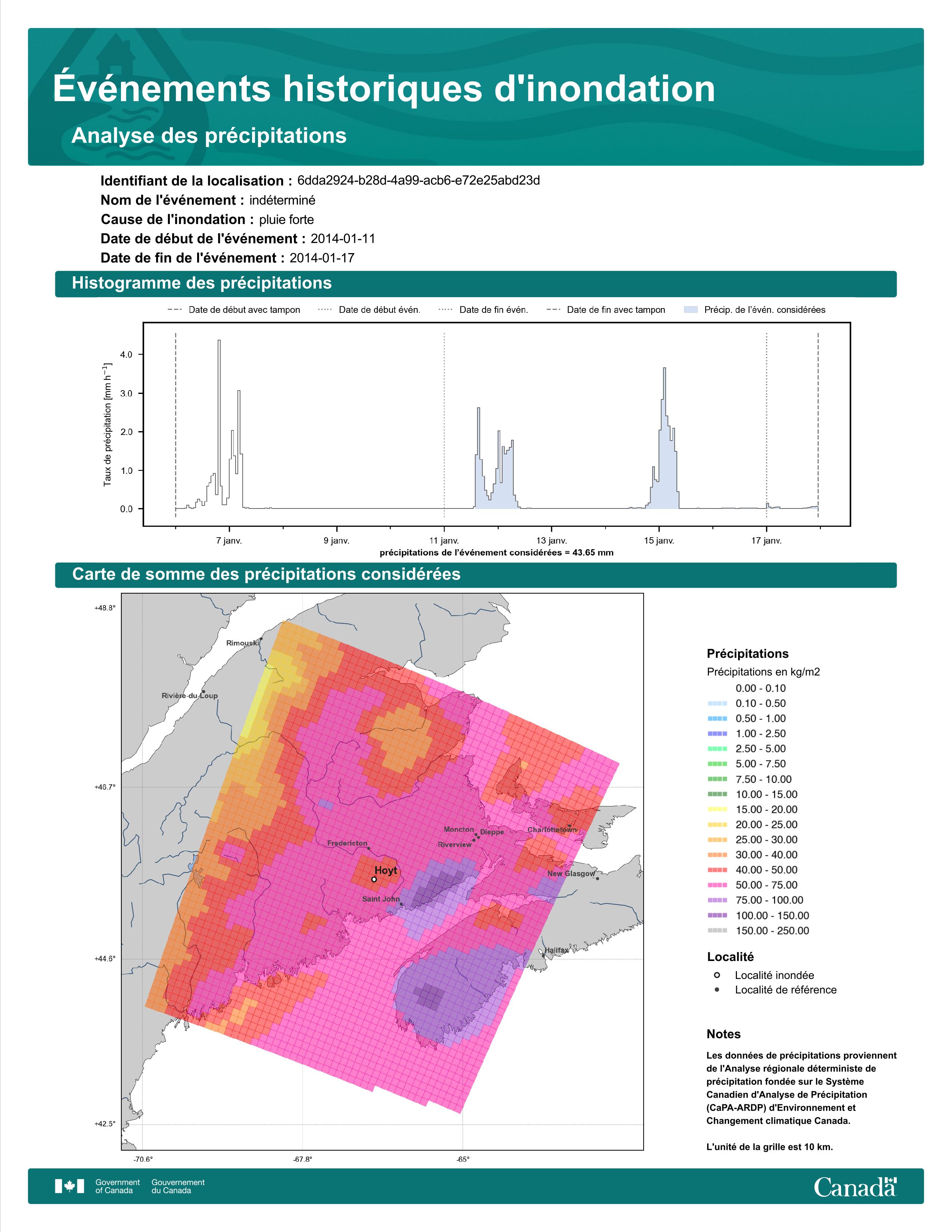Click the Fredericton reference point on map

coord(369,848)
